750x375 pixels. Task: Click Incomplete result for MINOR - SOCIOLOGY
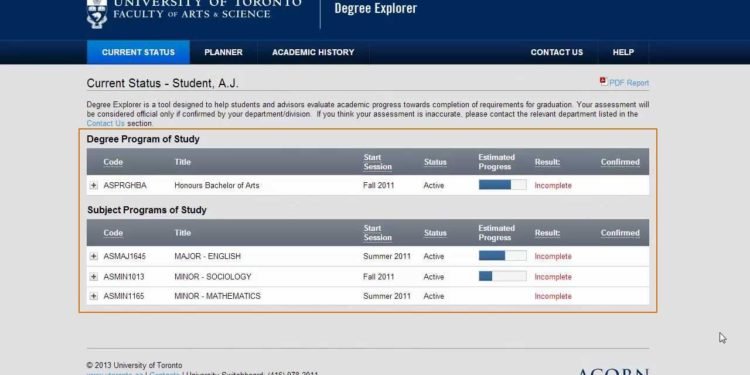[553, 277]
